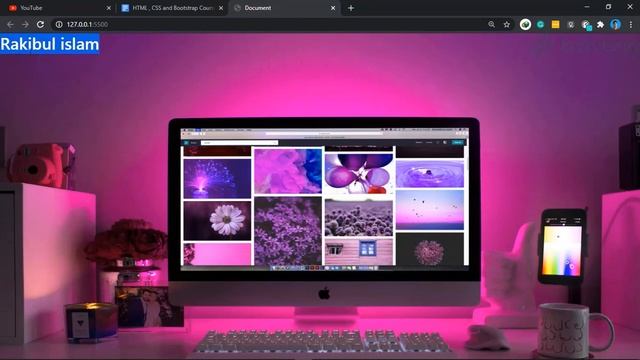This screenshot has width=640, height=360.
Task: Reload the current page
Action: tap(40, 24)
